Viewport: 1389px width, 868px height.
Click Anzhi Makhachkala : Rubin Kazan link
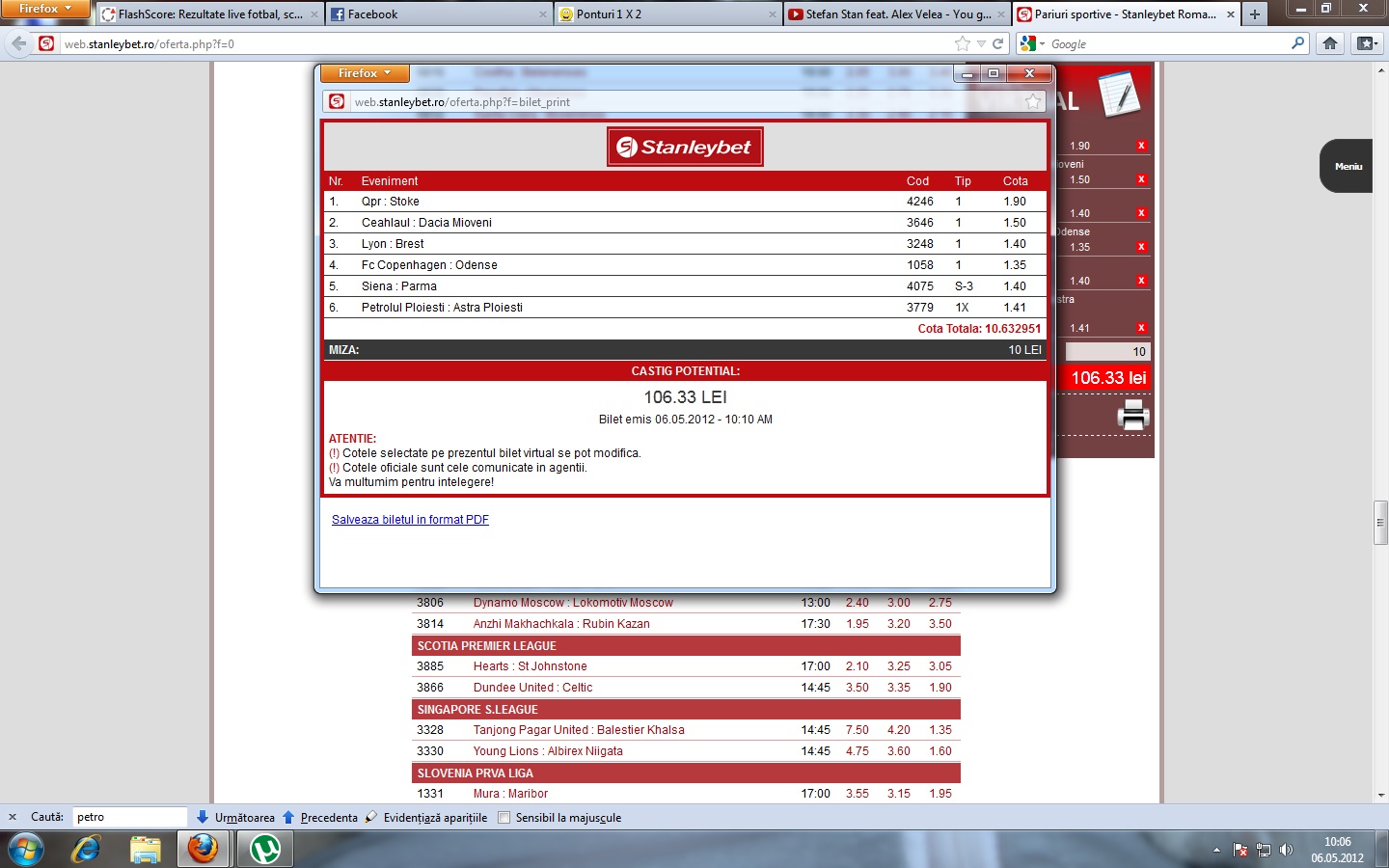pyautogui.click(x=561, y=624)
